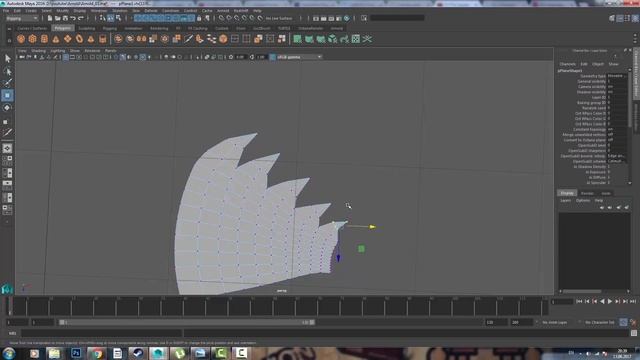Toggle the Auto Keyframe button
This screenshot has width=640, height=360.
click(623, 322)
